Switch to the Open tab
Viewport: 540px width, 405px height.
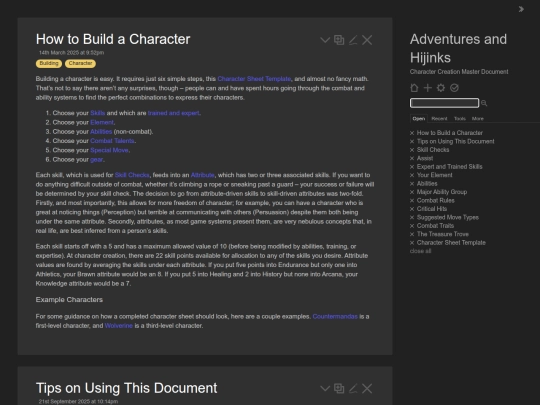419,118
